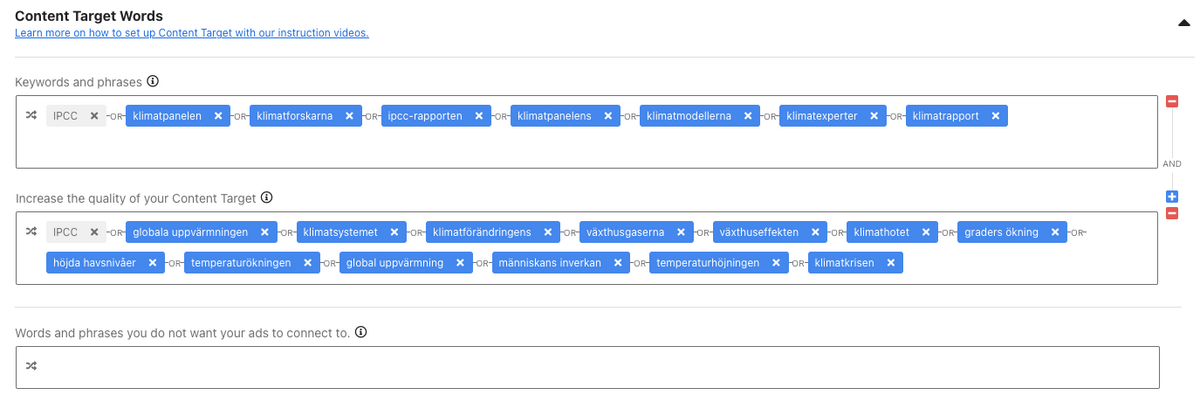Image resolution: width=1200 pixels, height=409 pixels.
Task: Click shuffle icon in Keywords and phrases box
Action: pos(31,116)
